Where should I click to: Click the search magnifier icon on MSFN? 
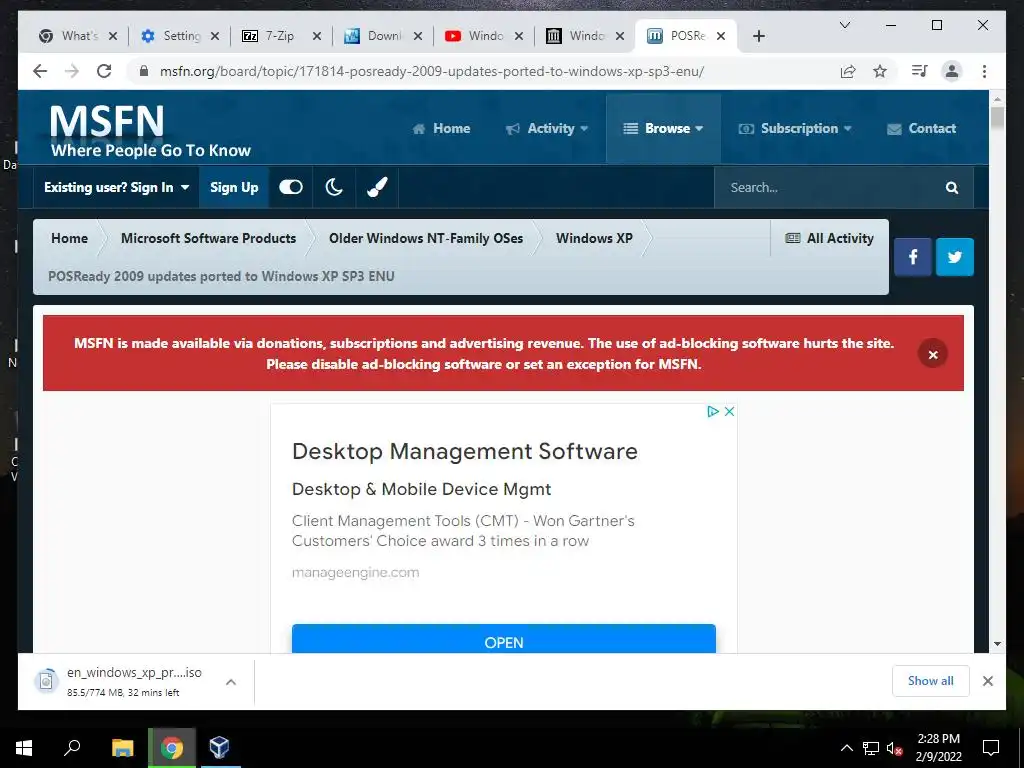pyautogui.click(x=952, y=188)
